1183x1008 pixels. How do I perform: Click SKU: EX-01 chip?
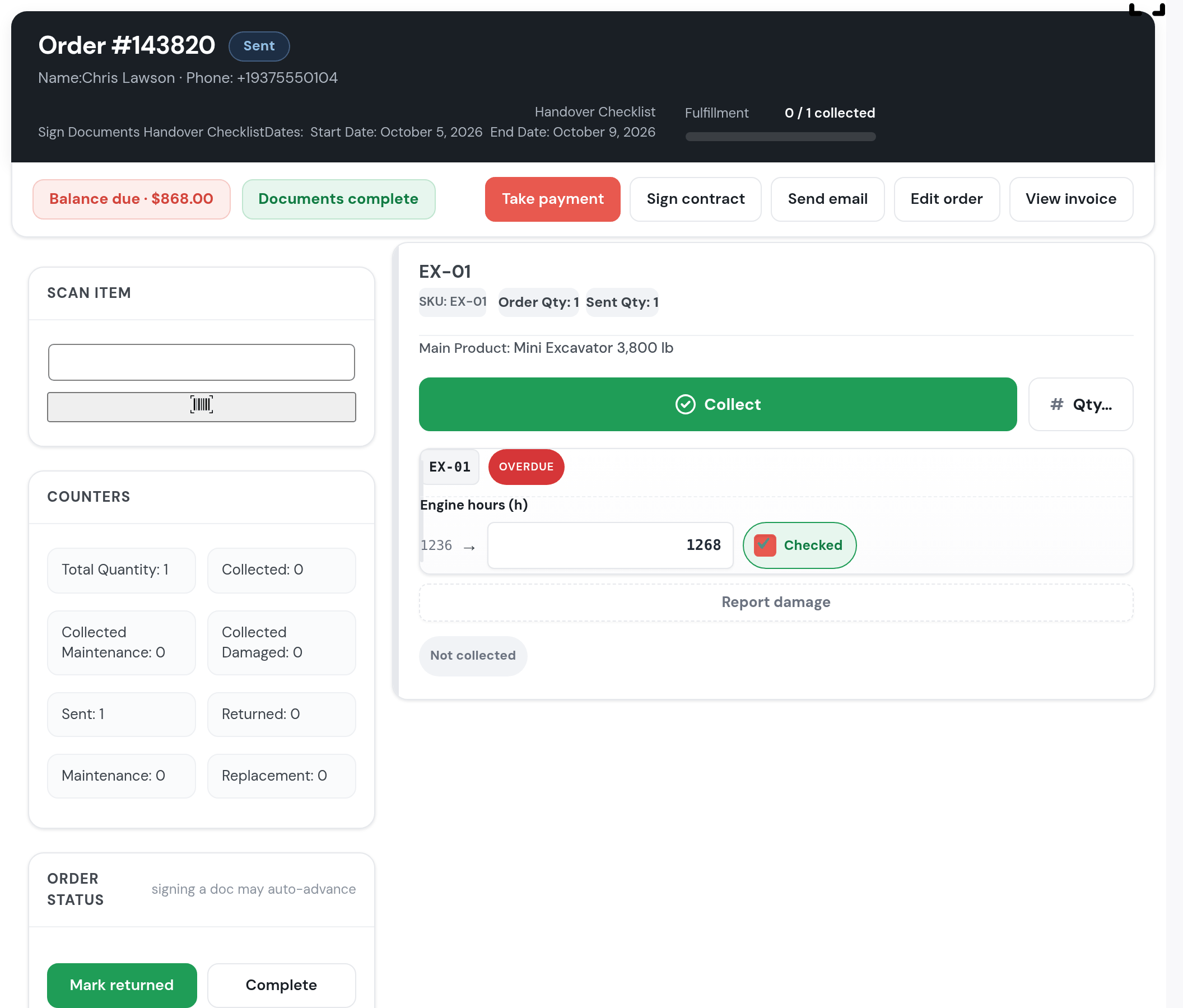[452, 301]
